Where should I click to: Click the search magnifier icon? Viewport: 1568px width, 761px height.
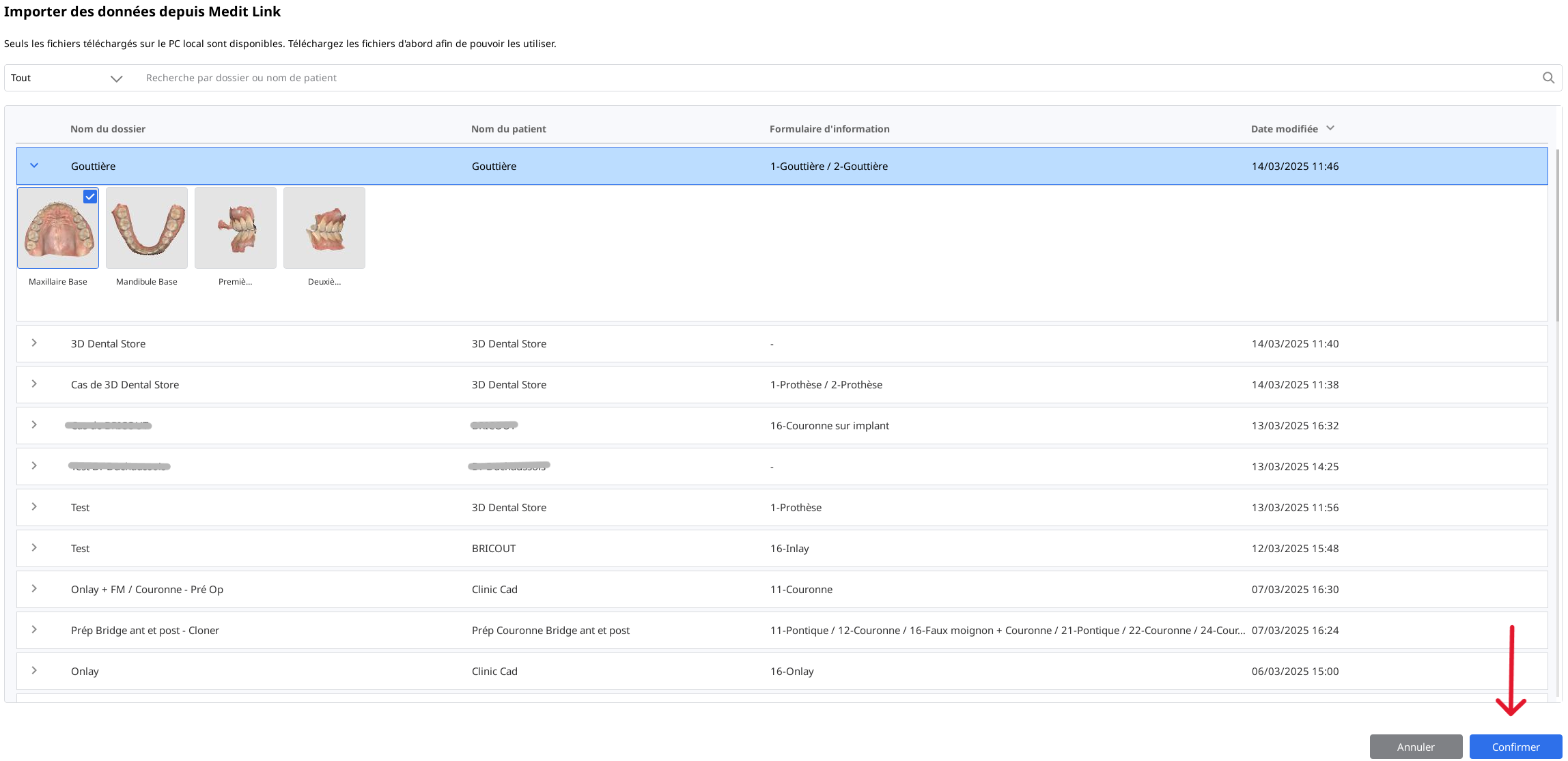[1548, 78]
